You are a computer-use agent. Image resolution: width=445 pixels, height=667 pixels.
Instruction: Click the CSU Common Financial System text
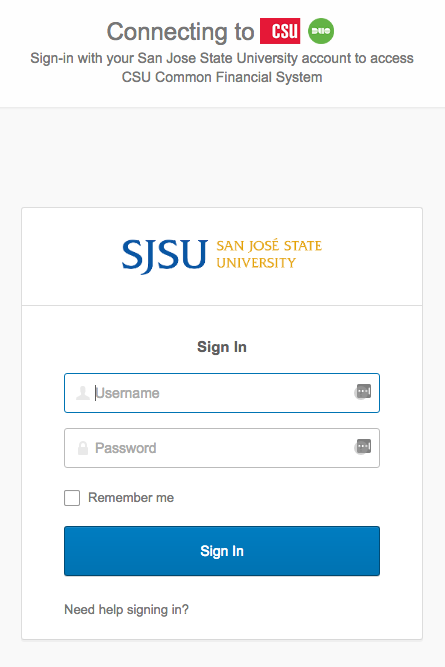pyautogui.click(x=222, y=77)
